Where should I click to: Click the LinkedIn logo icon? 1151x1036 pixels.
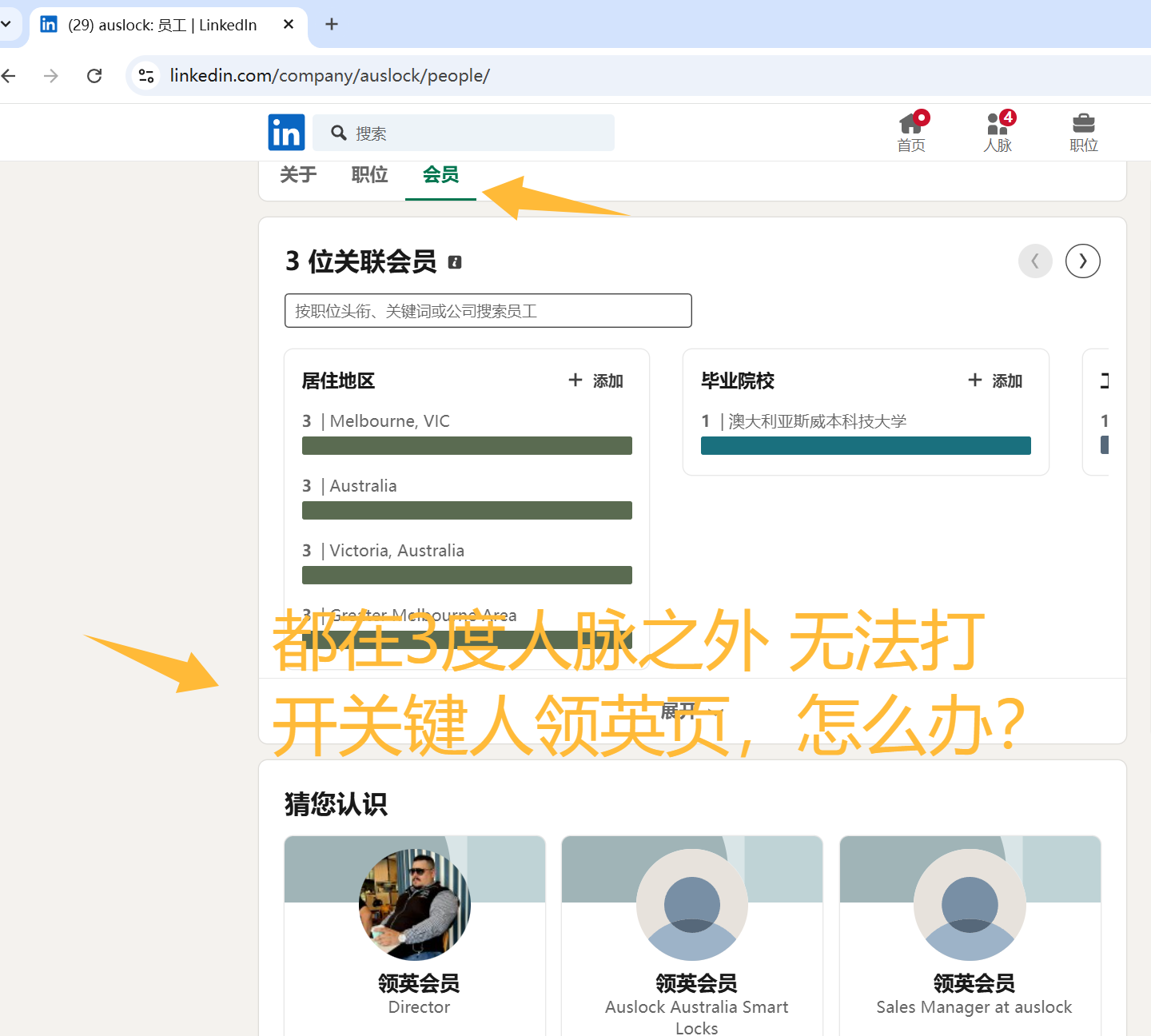[286, 132]
